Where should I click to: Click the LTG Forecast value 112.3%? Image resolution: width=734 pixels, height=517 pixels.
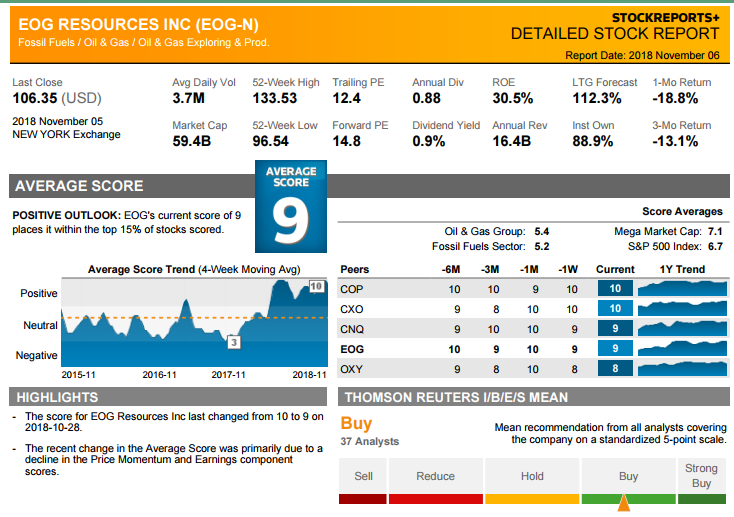click(597, 98)
